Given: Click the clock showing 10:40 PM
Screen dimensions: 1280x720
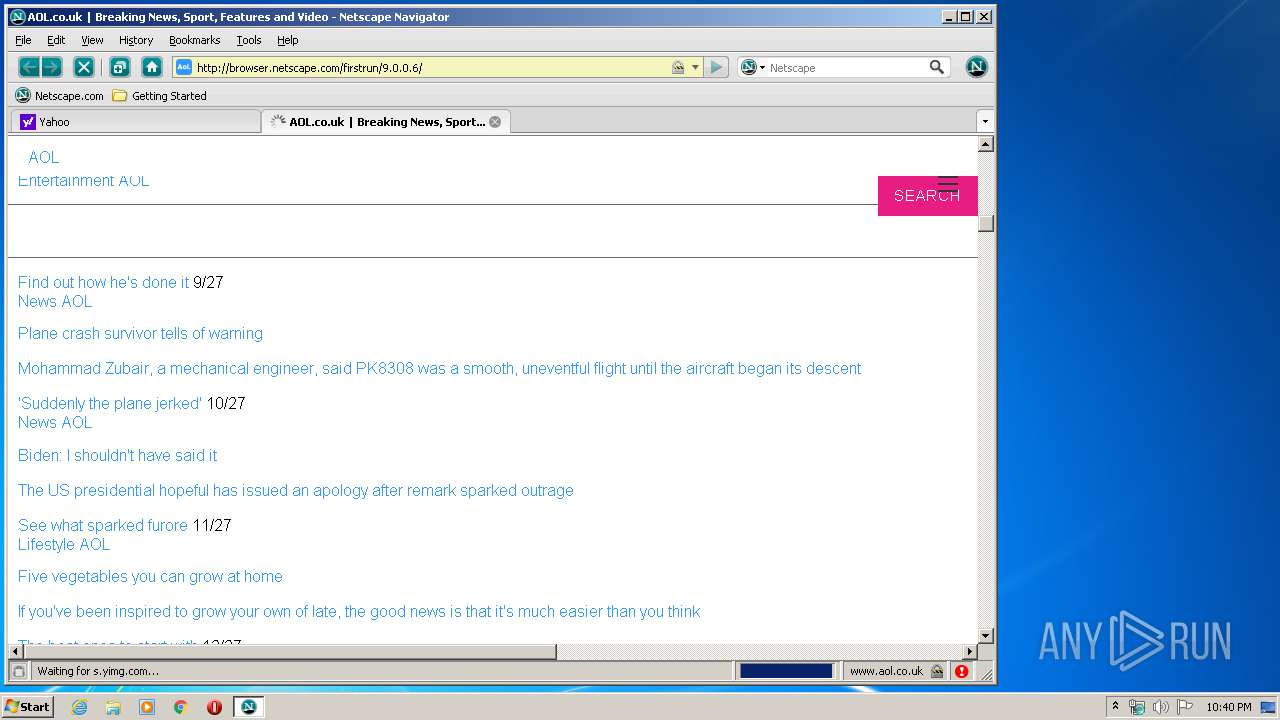Looking at the screenshot, I should click(1228, 707).
